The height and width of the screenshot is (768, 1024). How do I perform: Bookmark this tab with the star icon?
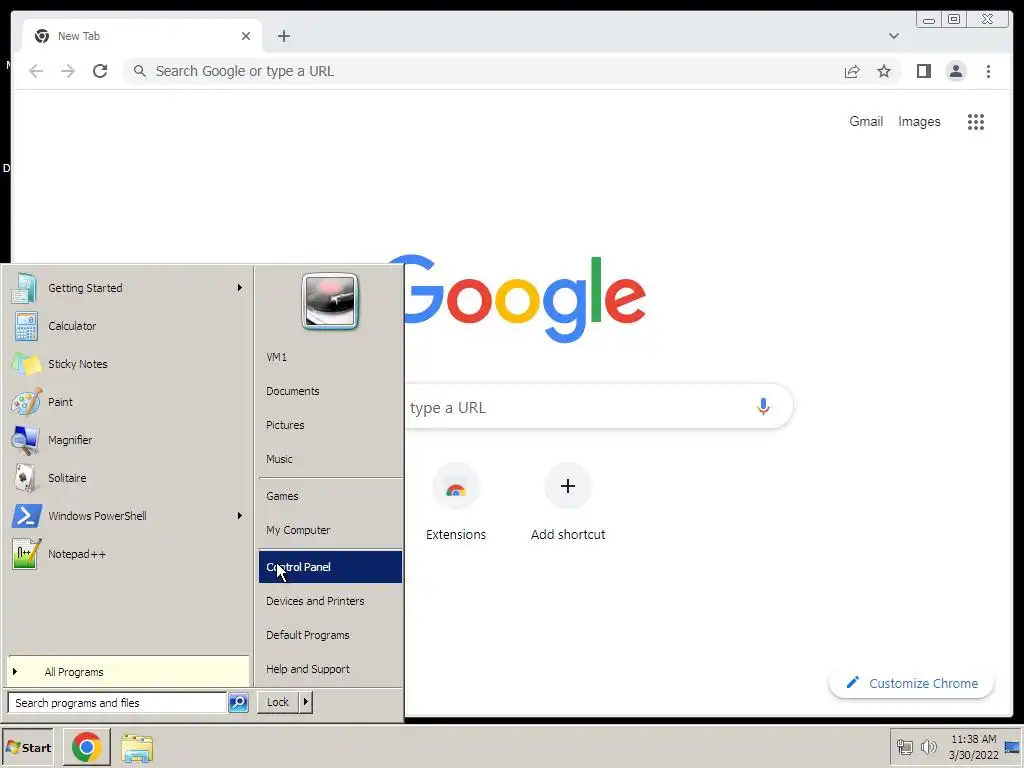tap(884, 71)
